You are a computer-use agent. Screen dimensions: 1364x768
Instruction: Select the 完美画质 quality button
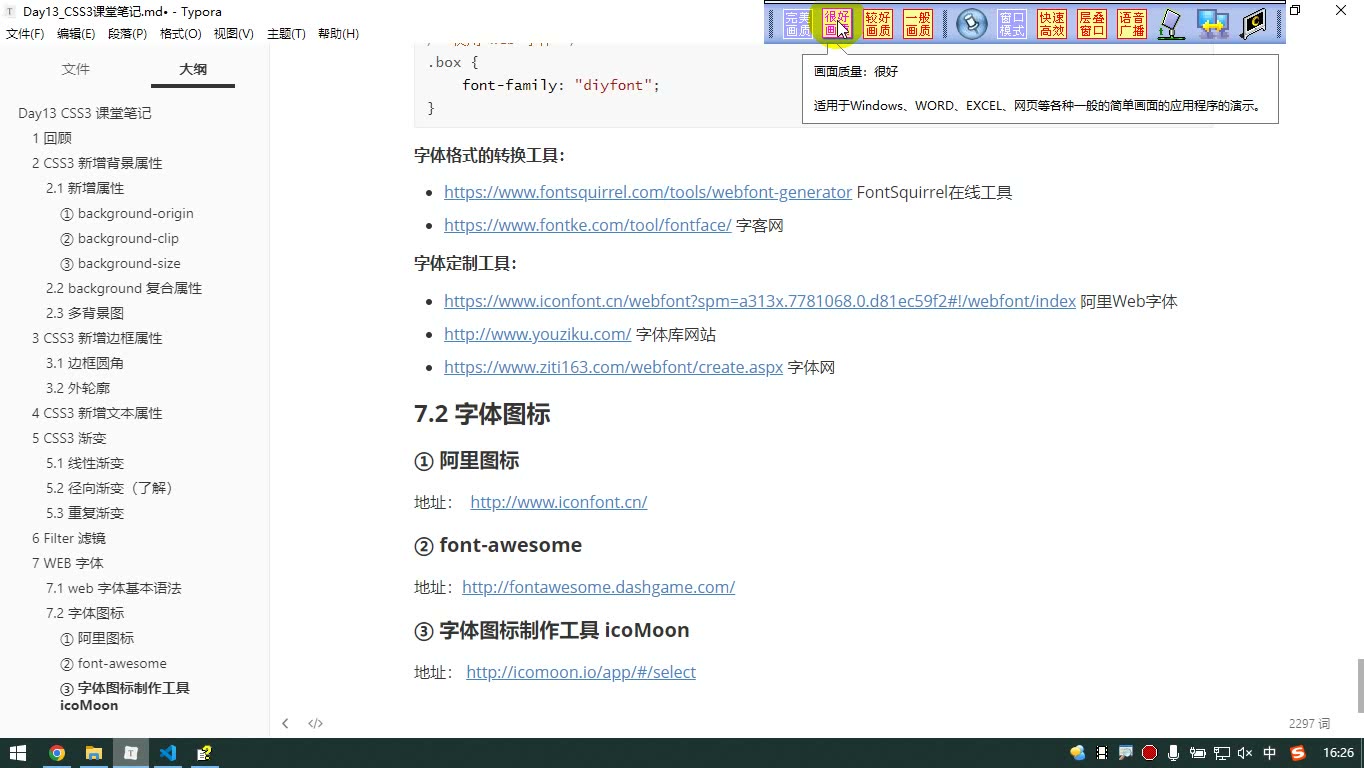797,24
